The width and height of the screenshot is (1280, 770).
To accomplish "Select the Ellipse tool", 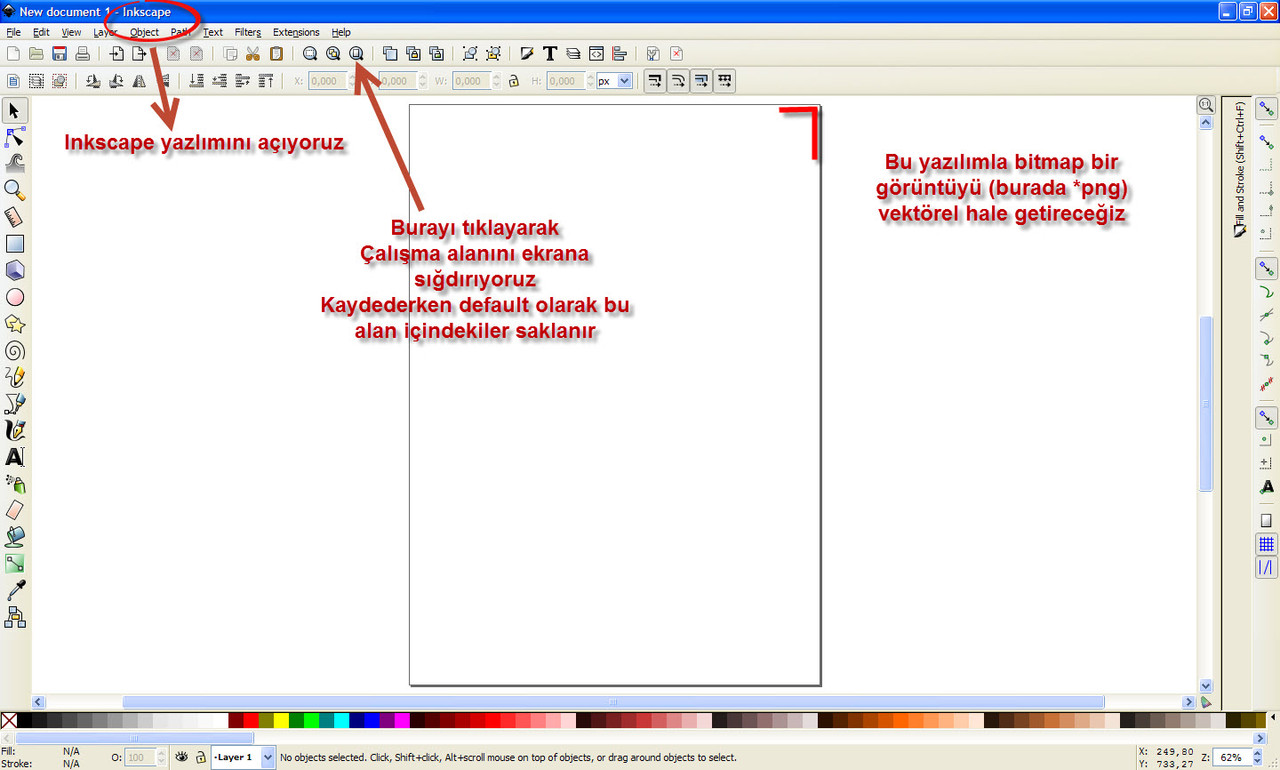I will tap(15, 297).
